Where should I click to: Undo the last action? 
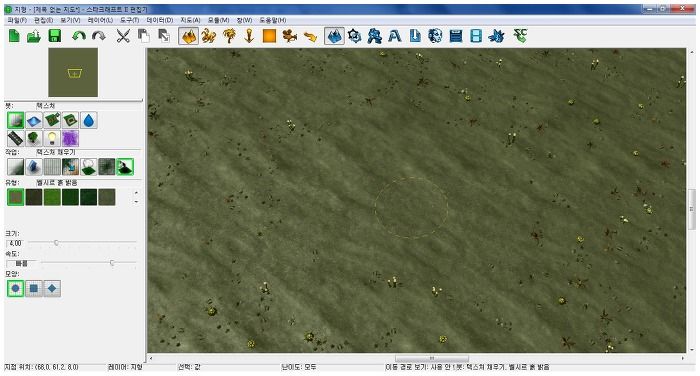79,36
